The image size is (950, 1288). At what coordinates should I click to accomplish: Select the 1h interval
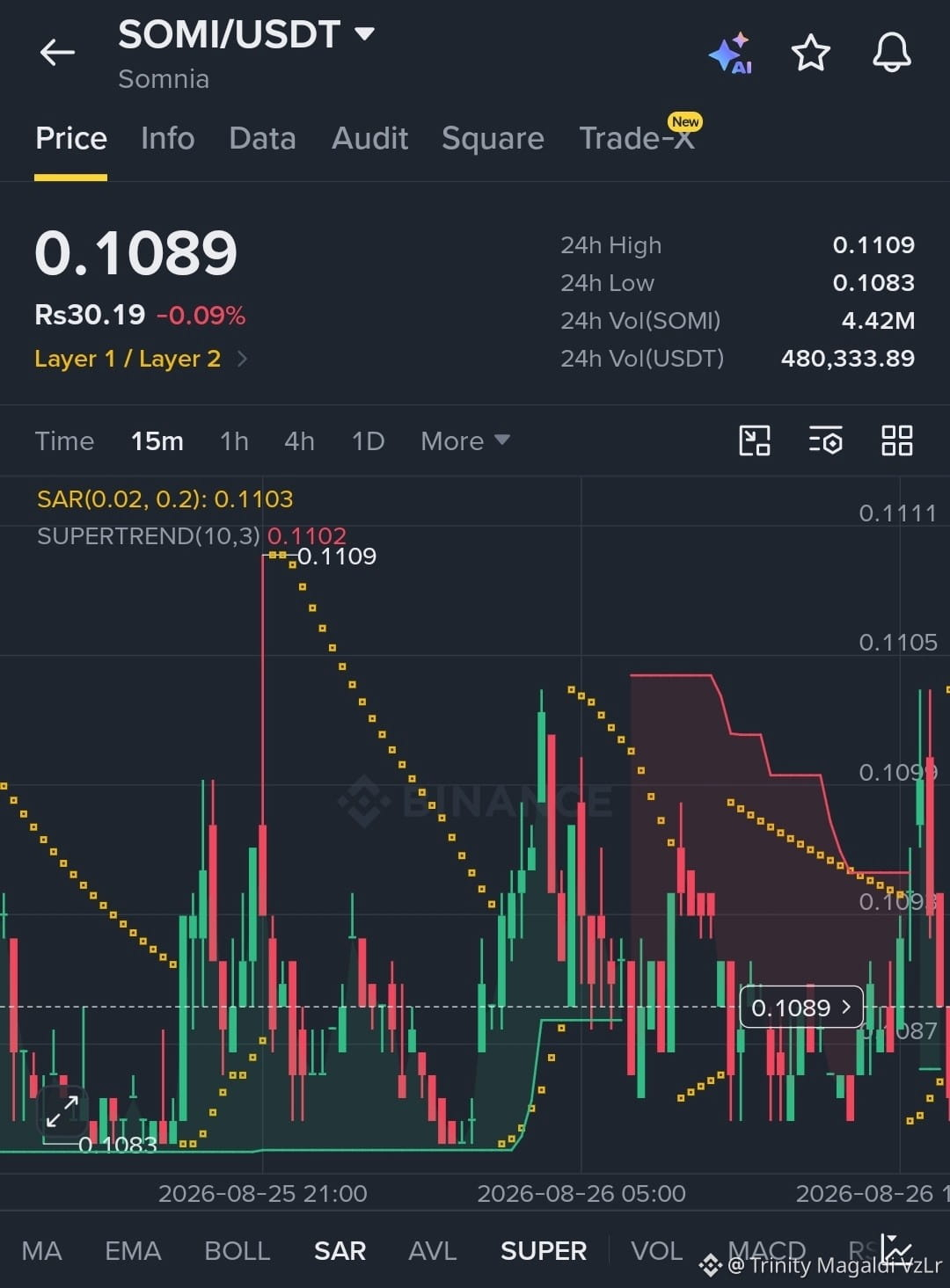point(234,440)
